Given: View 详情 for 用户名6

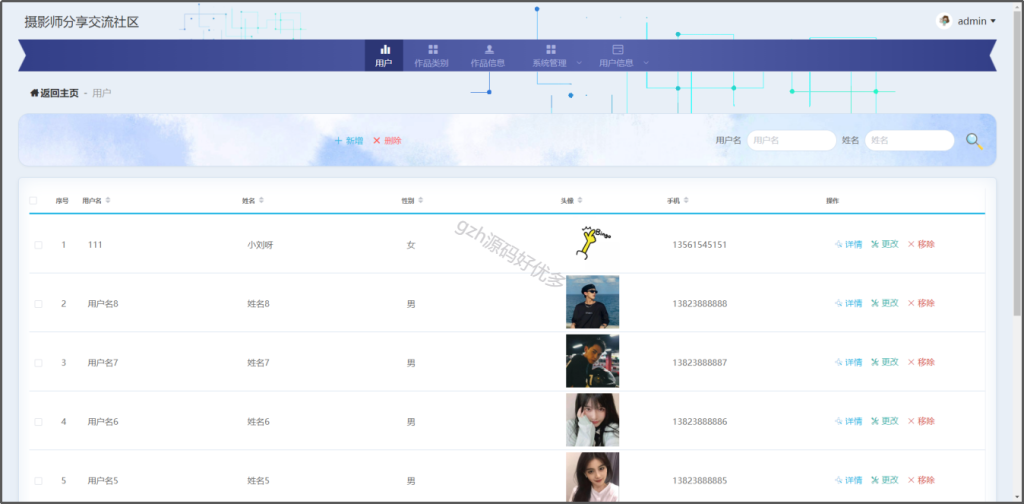Looking at the screenshot, I should coord(848,421).
